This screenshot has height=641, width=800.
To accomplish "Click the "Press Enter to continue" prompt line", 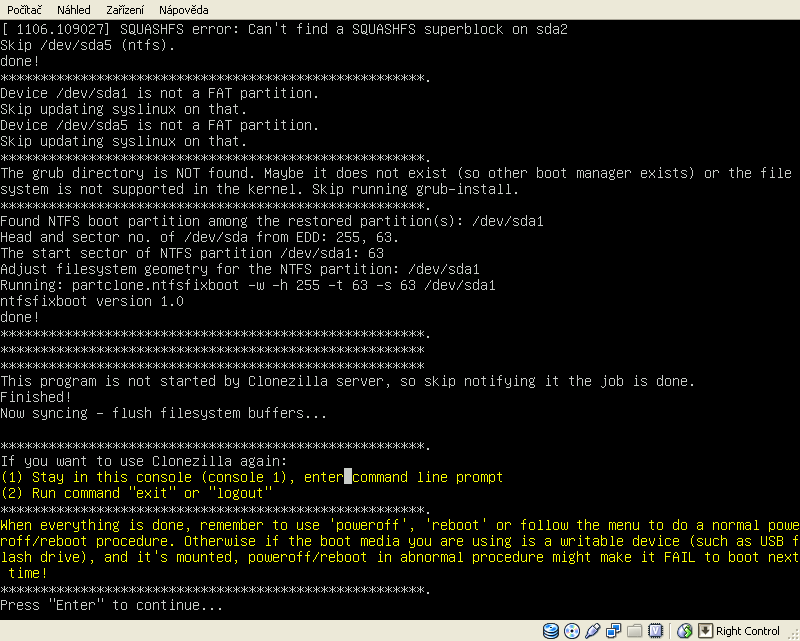I will click(111, 605).
